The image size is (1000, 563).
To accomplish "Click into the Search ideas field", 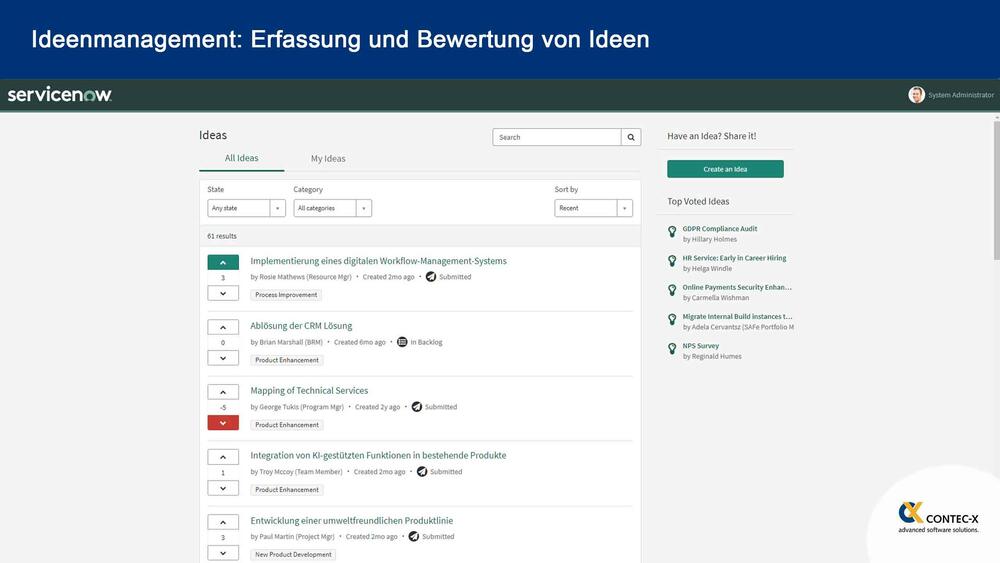I will point(557,137).
